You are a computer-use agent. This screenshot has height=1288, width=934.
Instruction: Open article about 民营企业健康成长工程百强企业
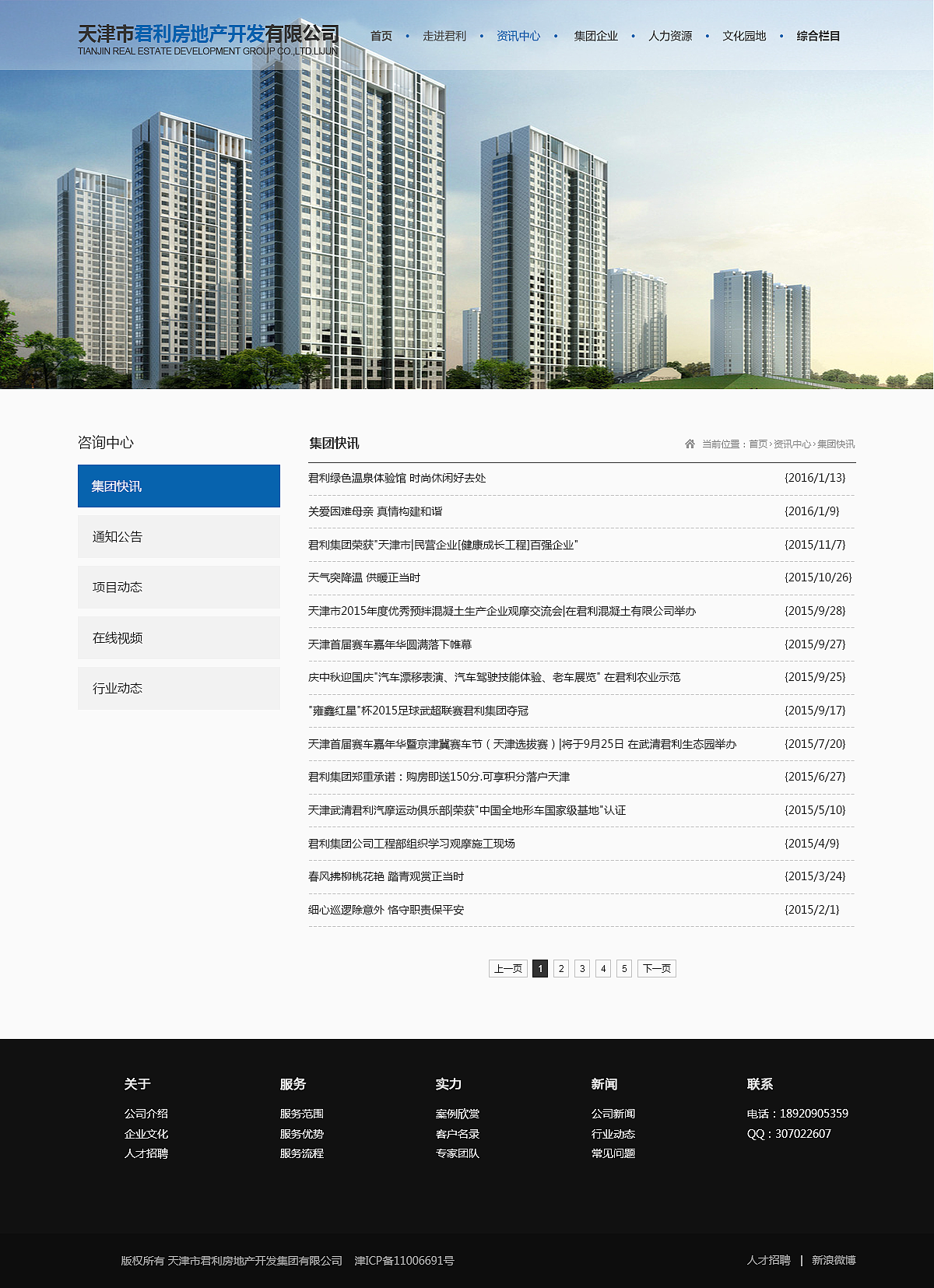pos(443,545)
